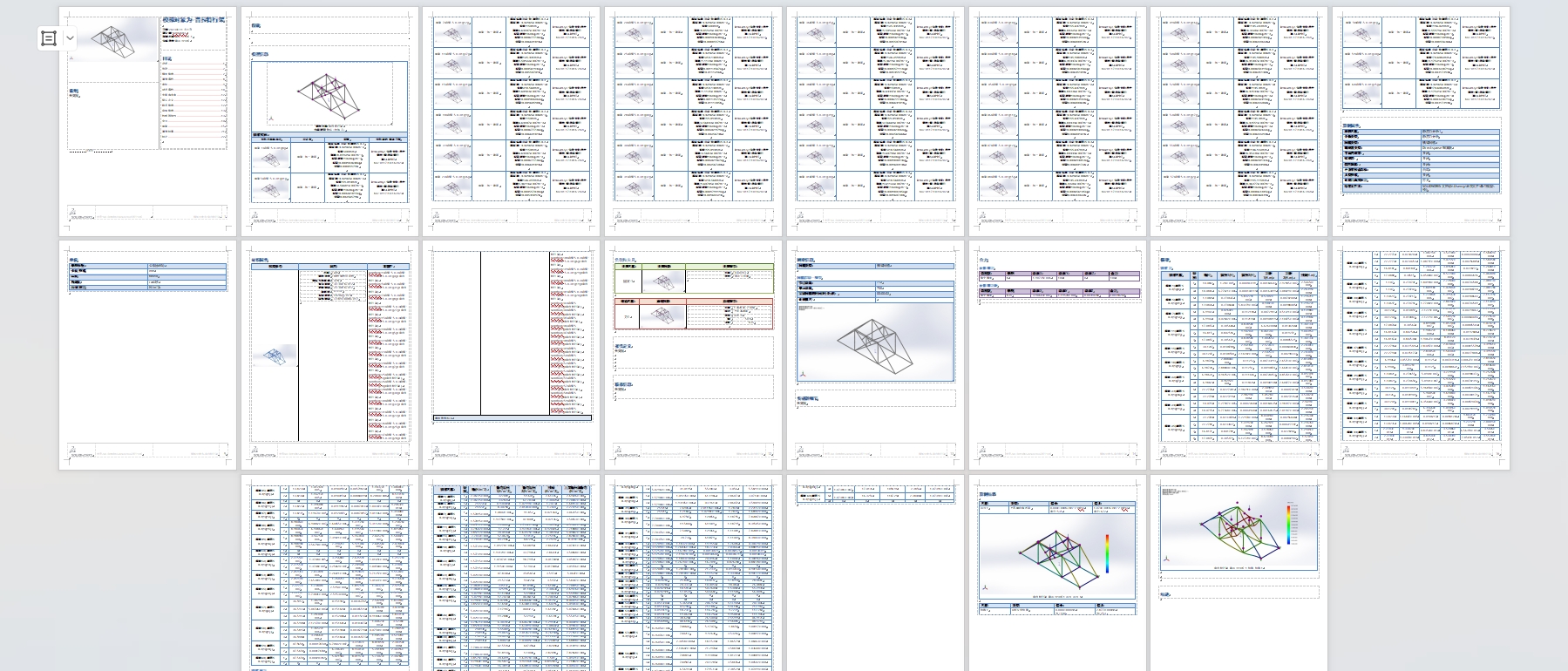Open page with small blue truss and red-underlined list
The height and width of the screenshot is (671, 1568).
pyautogui.click(x=329, y=356)
